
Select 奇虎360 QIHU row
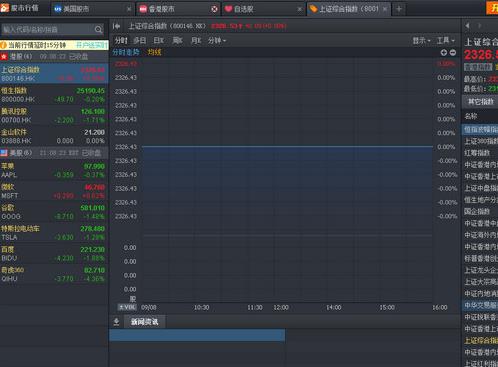tap(54, 274)
